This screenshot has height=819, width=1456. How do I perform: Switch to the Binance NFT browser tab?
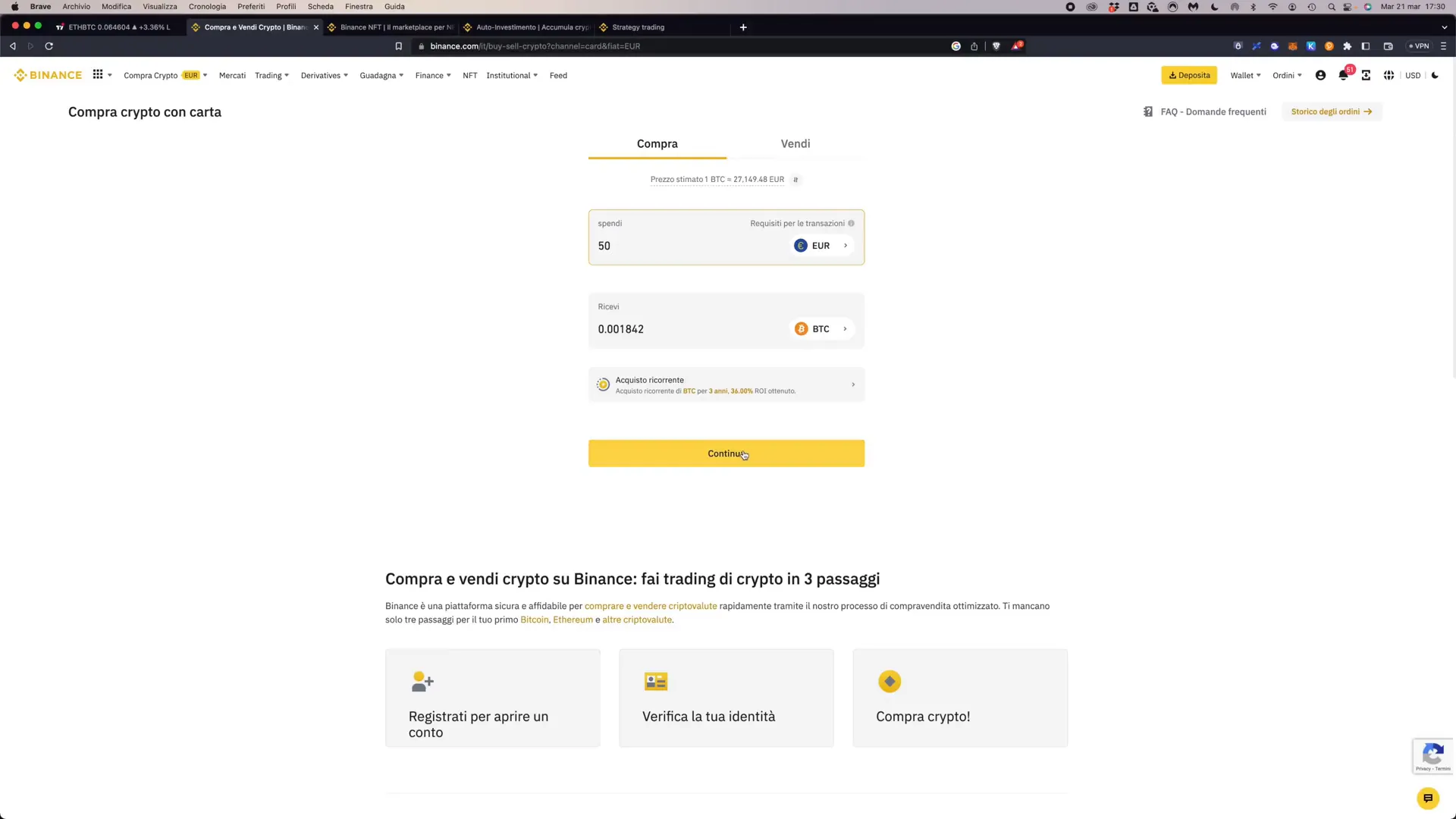click(x=391, y=27)
